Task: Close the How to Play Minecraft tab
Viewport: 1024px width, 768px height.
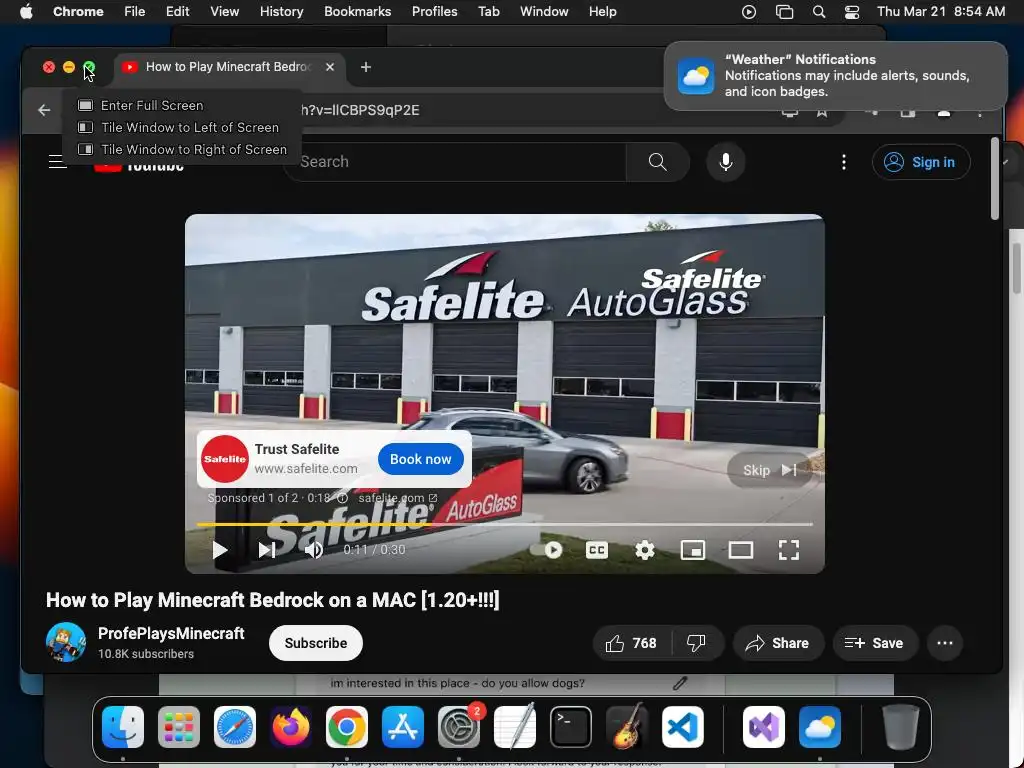Action: tap(330, 67)
